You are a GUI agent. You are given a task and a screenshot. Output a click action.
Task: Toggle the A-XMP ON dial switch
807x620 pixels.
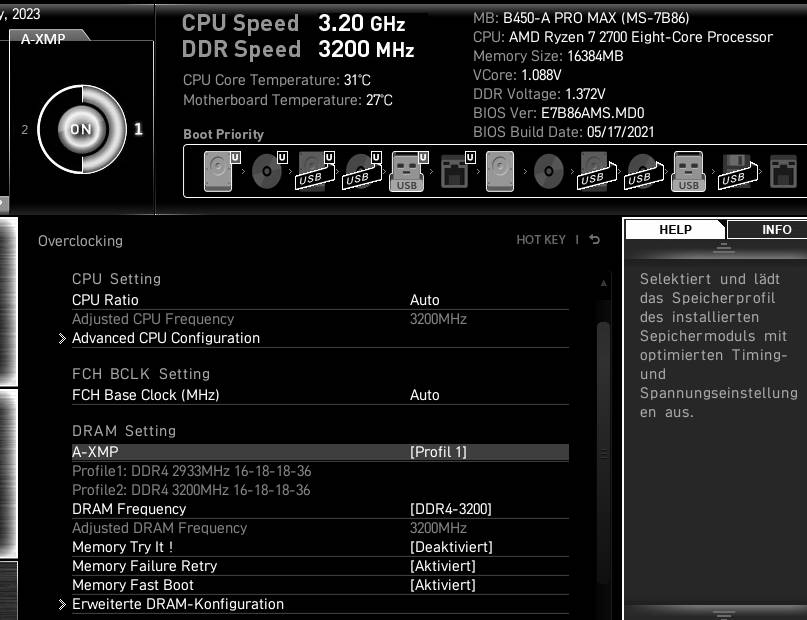[x=81, y=128]
